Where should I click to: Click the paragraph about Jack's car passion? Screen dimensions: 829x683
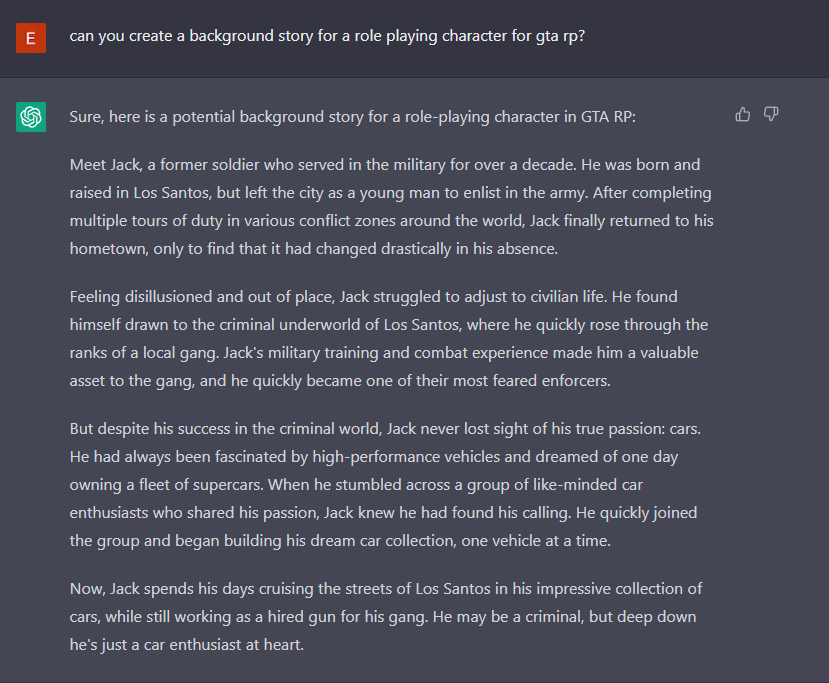pos(390,485)
